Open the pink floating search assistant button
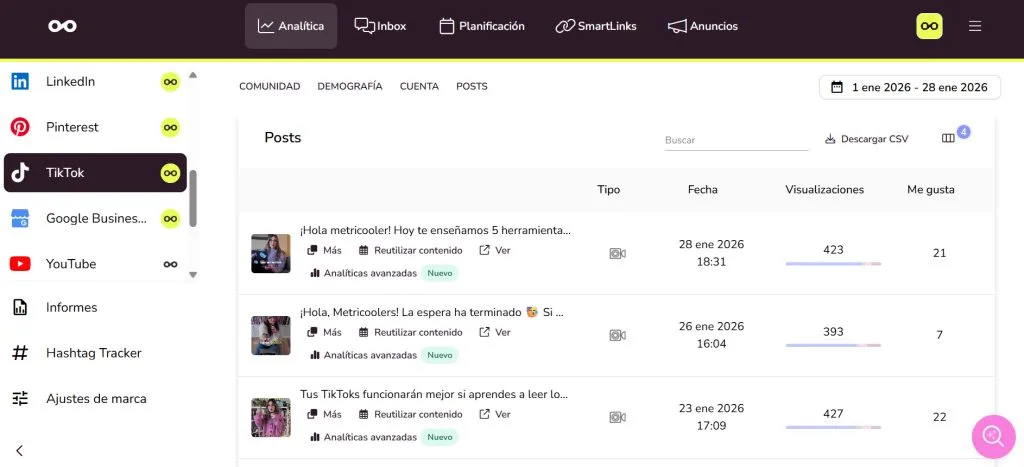The width and height of the screenshot is (1024, 467). (x=993, y=436)
